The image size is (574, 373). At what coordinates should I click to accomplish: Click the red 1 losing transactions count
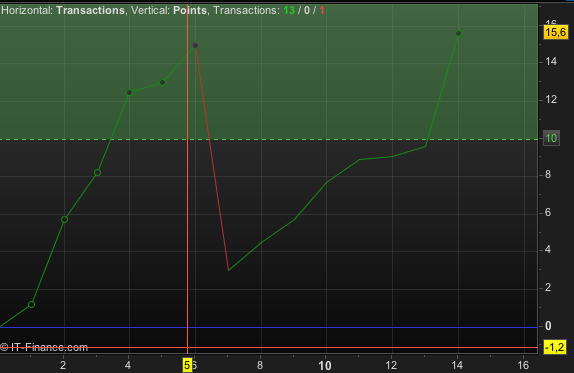click(x=322, y=10)
